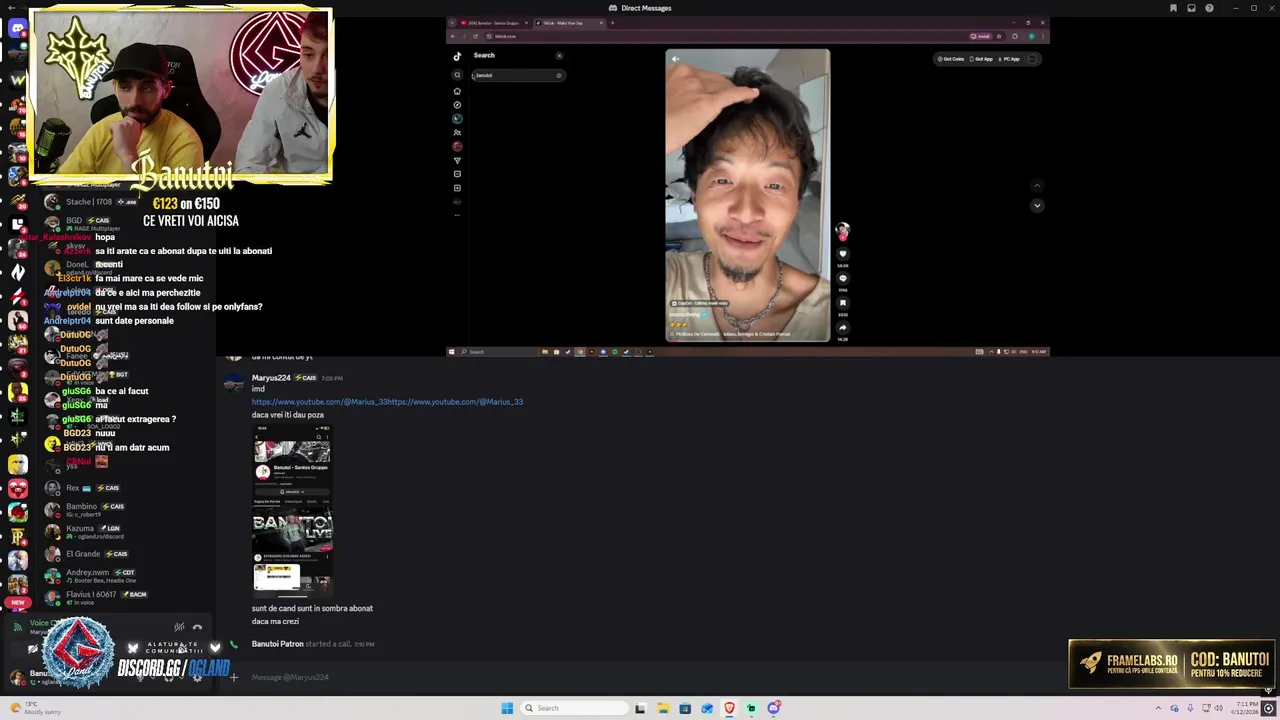Toggle TikTok video mute speaker in stream

(x=675, y=59)
